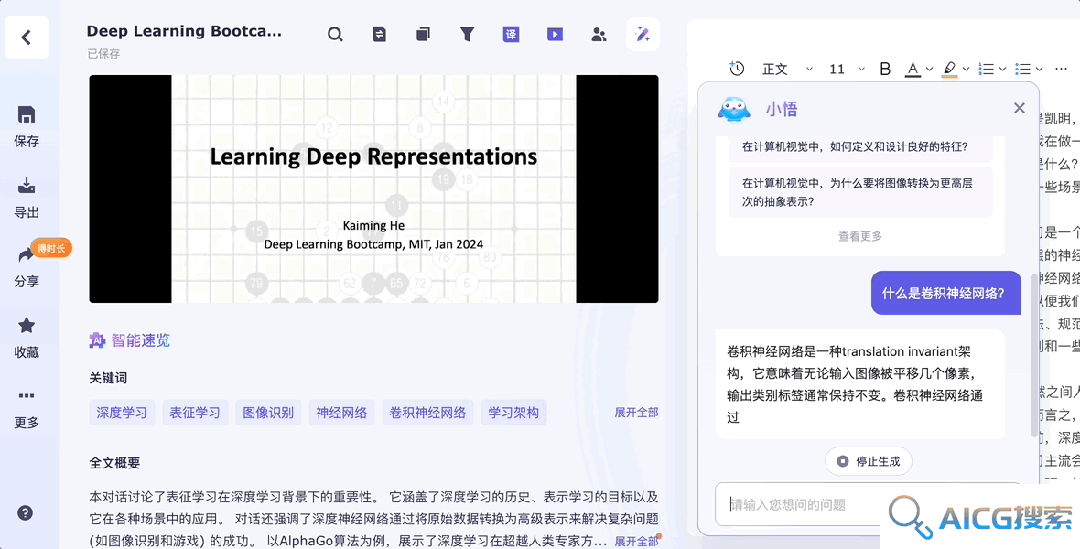1080x549 pixels.
Task: Expand the bulleted list dropdown arrow
Action: point(1039,69)
